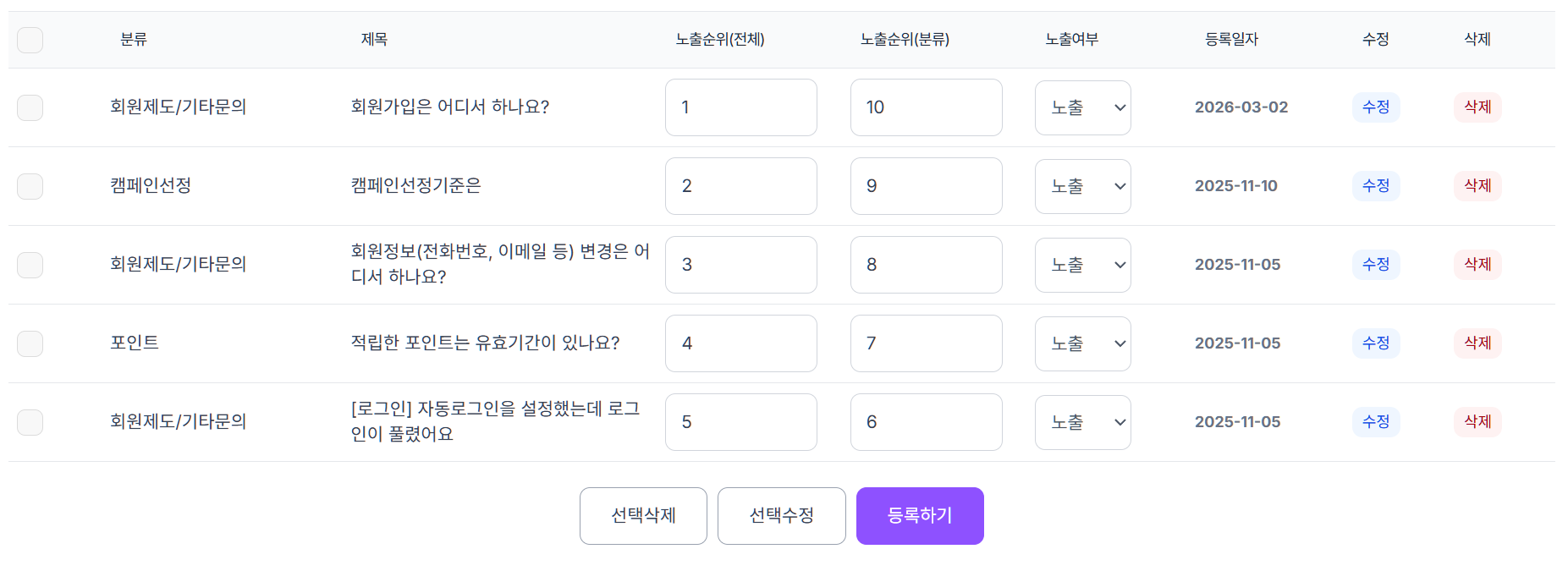This screenshot has height=571, width=1568.
Task: Click 삭제 on the 자동로그인 row
Action: coord(1477,422)
